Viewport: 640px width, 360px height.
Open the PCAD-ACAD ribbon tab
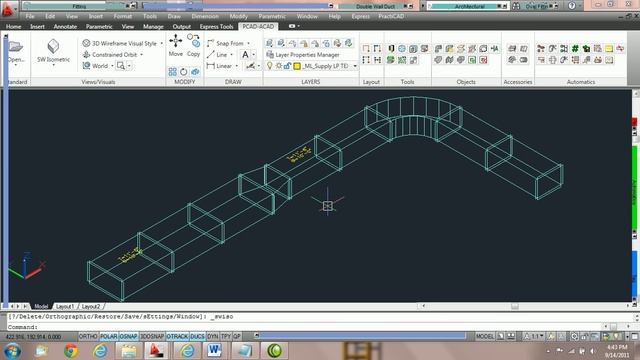pos(258,27)
